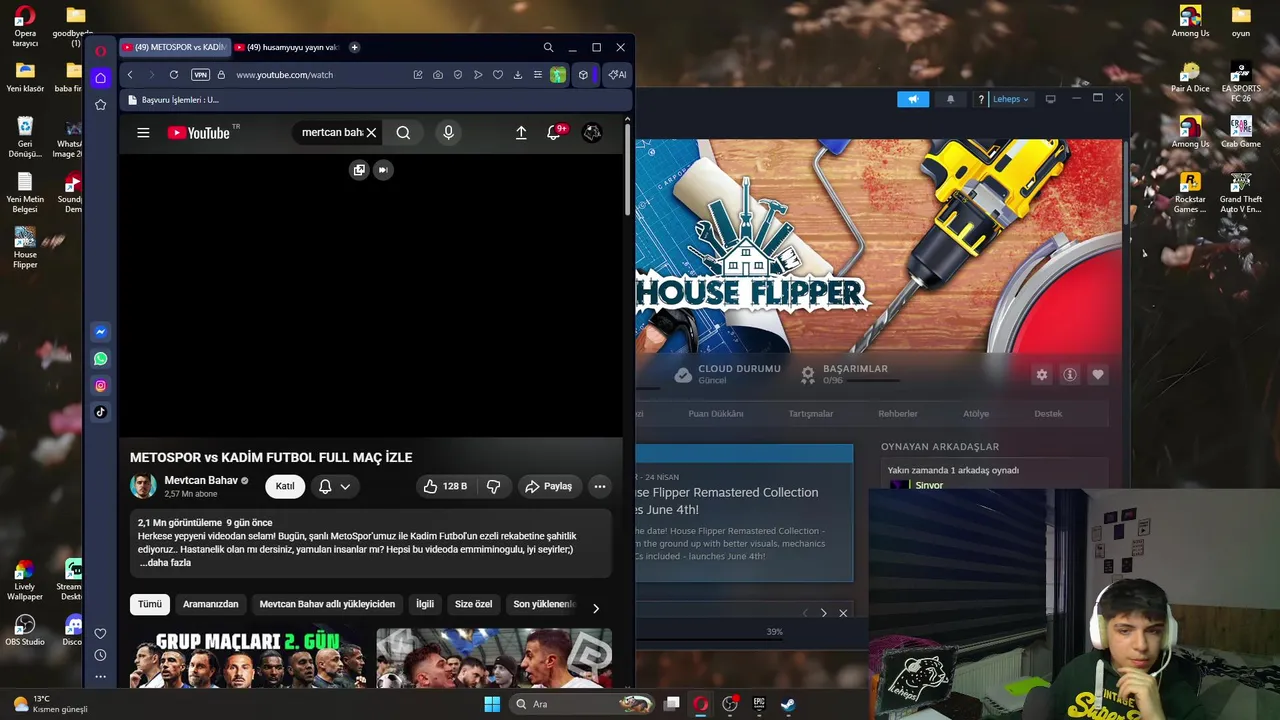The height and width of the screenshot is (720, 1280).
Task: Open Tartışmalar tab in Steam
Action: click(811, 414)
